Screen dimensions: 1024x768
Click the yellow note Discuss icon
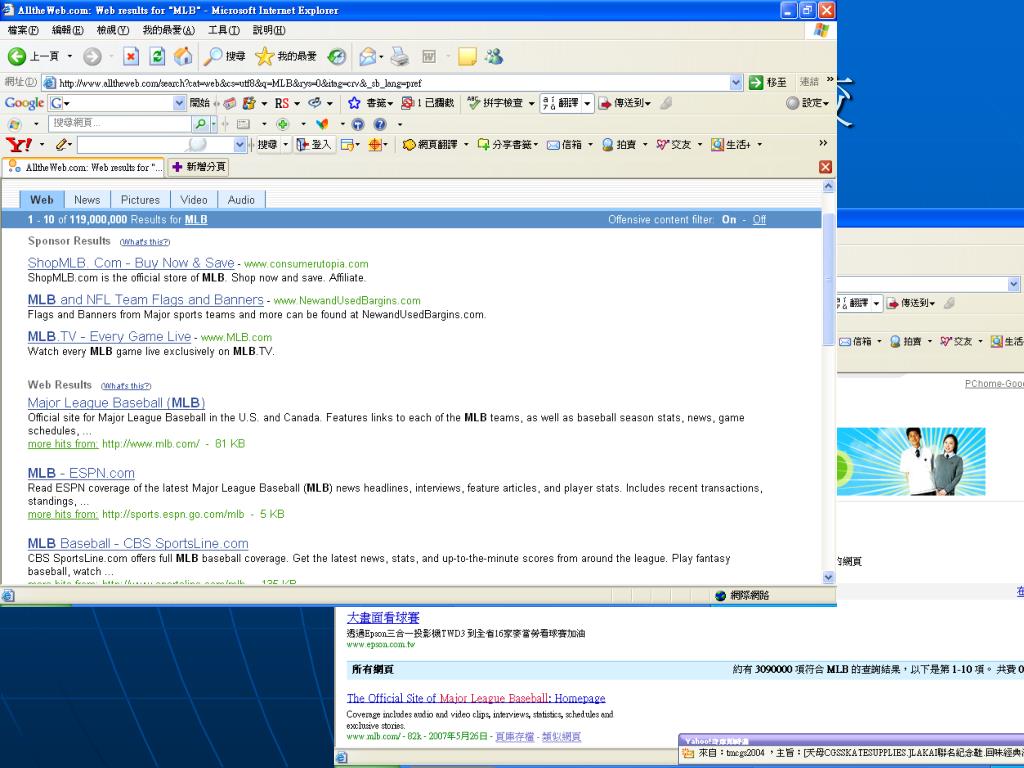[467, 57]
